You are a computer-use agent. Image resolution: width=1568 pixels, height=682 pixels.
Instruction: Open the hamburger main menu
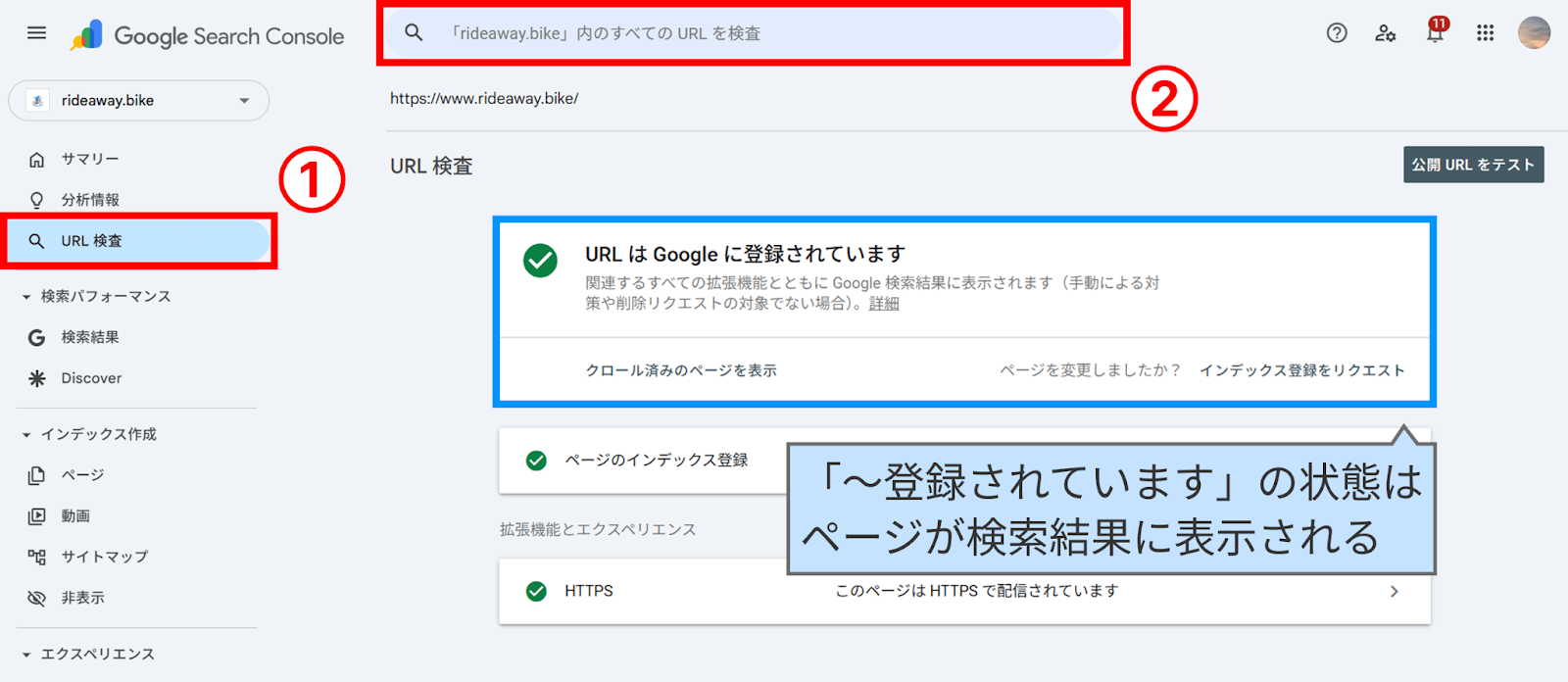pyautogui.click(x=36, y=33)
